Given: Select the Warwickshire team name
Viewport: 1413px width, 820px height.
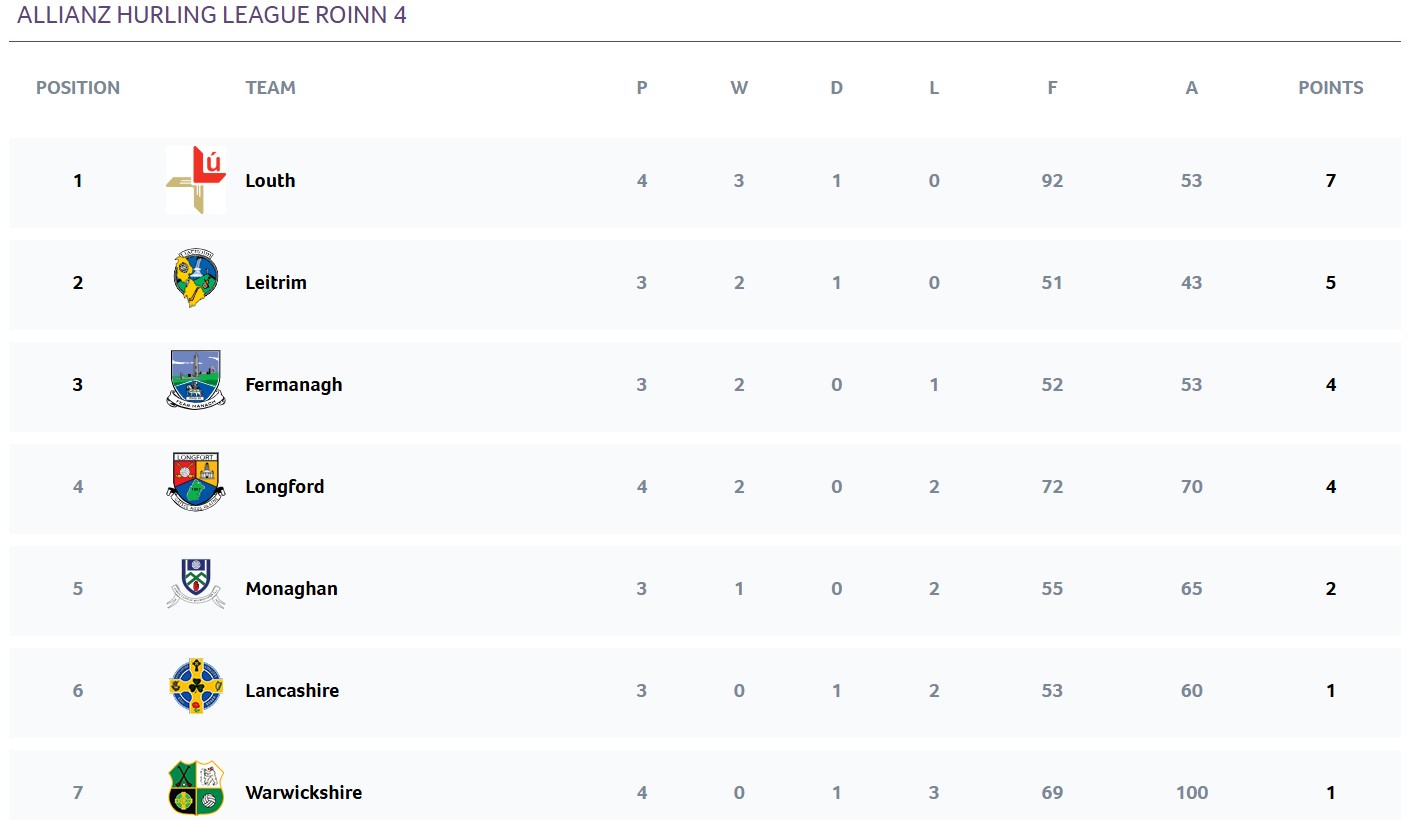Looking at the screenshot, I should pyautogui.click(x=304, y=793).
